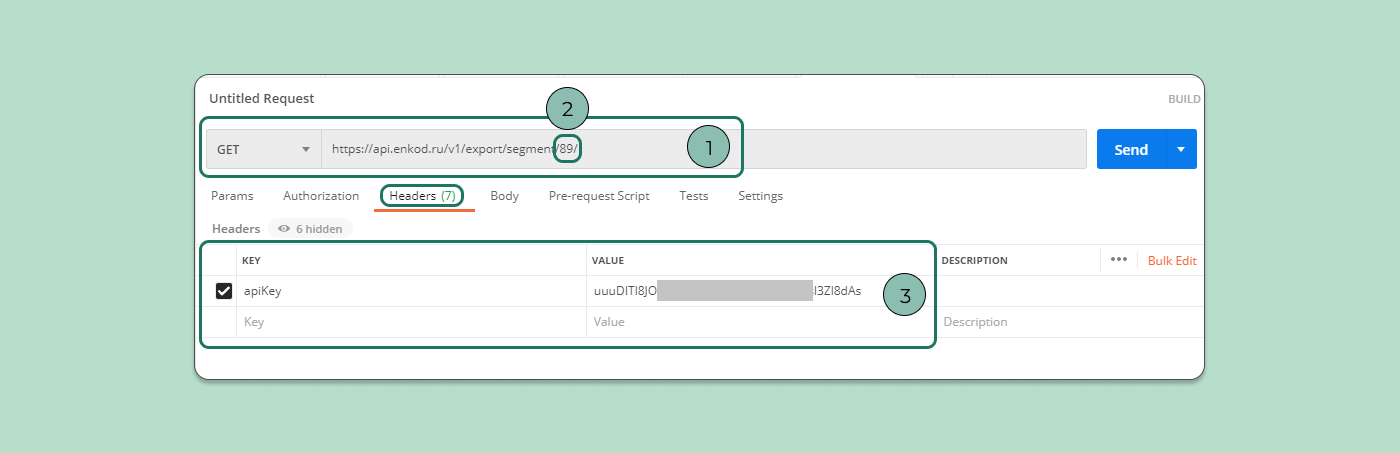Click the blue Send button
The height and width of the screenshot is (453, 1400).
pos(1131,149)
